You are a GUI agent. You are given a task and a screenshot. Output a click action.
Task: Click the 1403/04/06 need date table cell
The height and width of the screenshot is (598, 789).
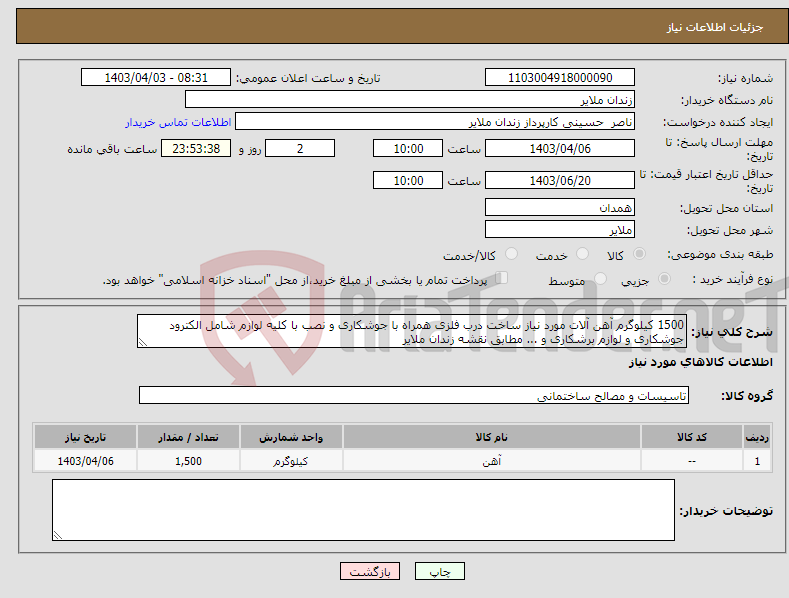point(86,461)
